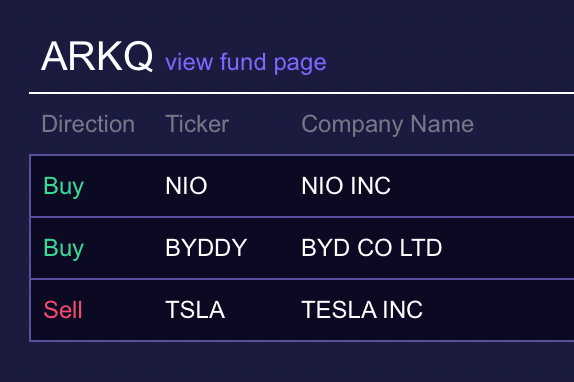Select the Direction column header
Screen dimensions: 574x382
click(x=88, y=124)
